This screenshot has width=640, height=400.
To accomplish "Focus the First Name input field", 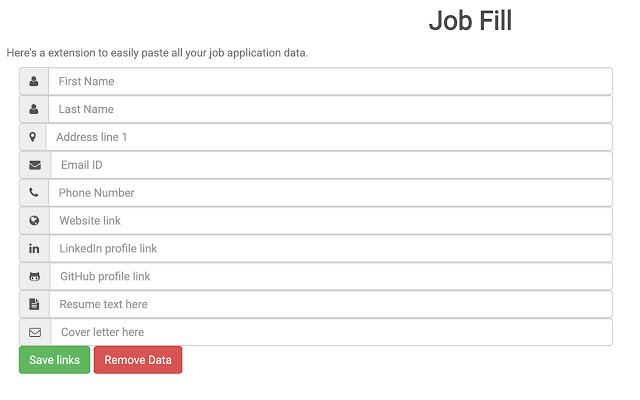I will coord(330,81).
